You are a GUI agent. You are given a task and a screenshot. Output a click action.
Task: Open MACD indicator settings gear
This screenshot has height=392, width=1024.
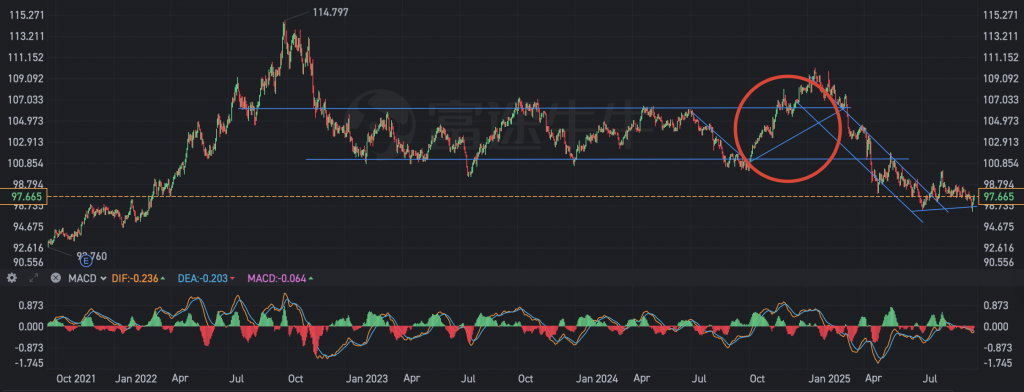[x=12, y=278]
